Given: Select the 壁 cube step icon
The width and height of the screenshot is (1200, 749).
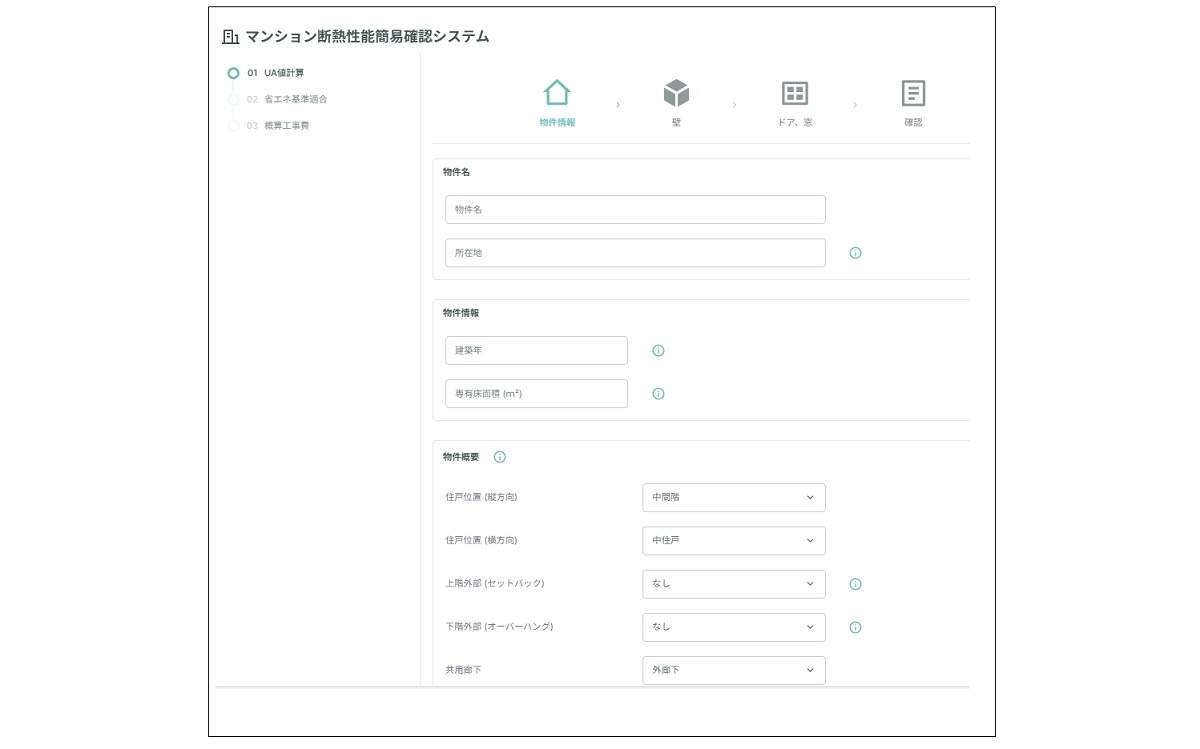Looking at the screenshot, I should (x=676, y=93).
